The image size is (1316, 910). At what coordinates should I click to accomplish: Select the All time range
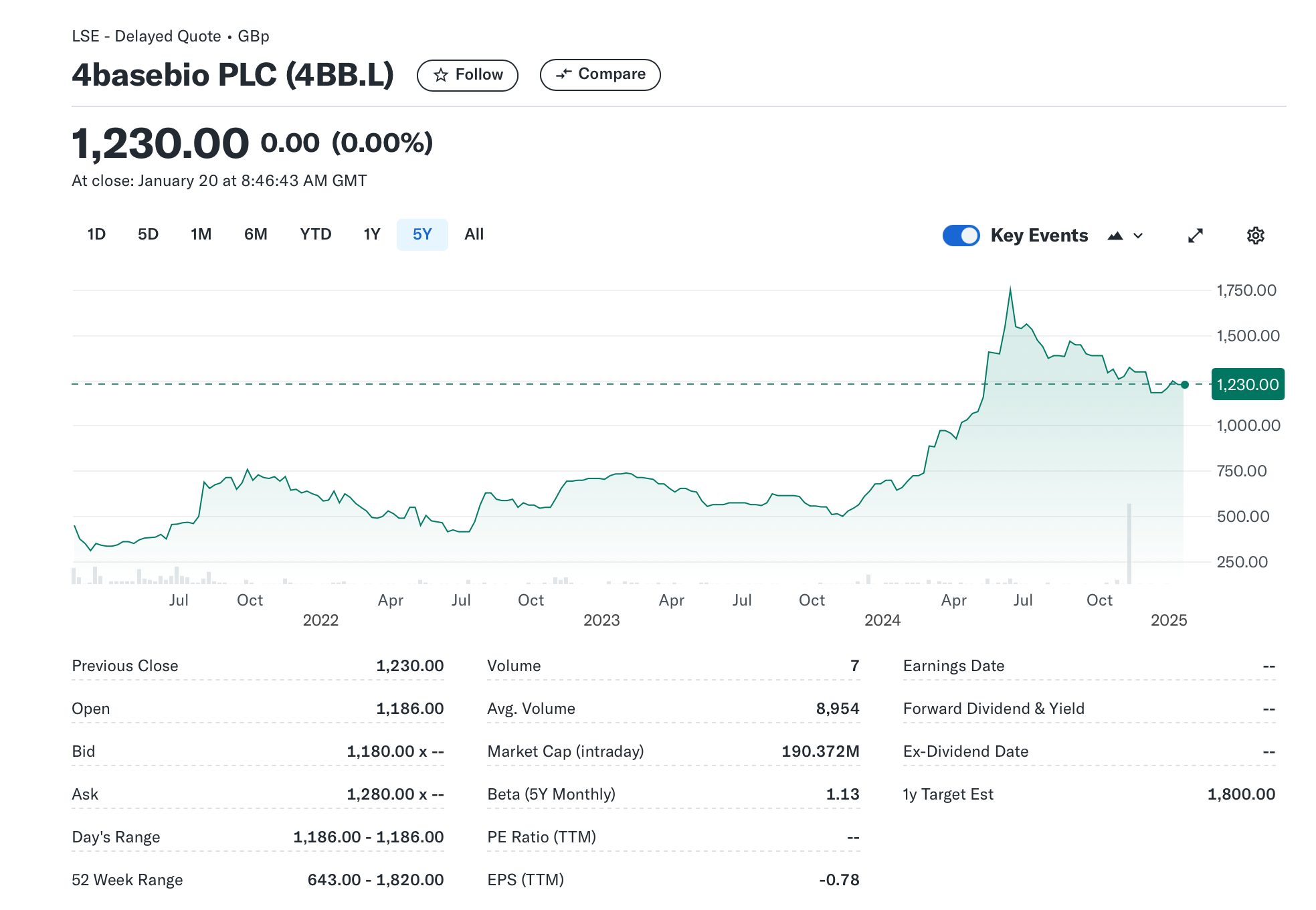(474, 234)
